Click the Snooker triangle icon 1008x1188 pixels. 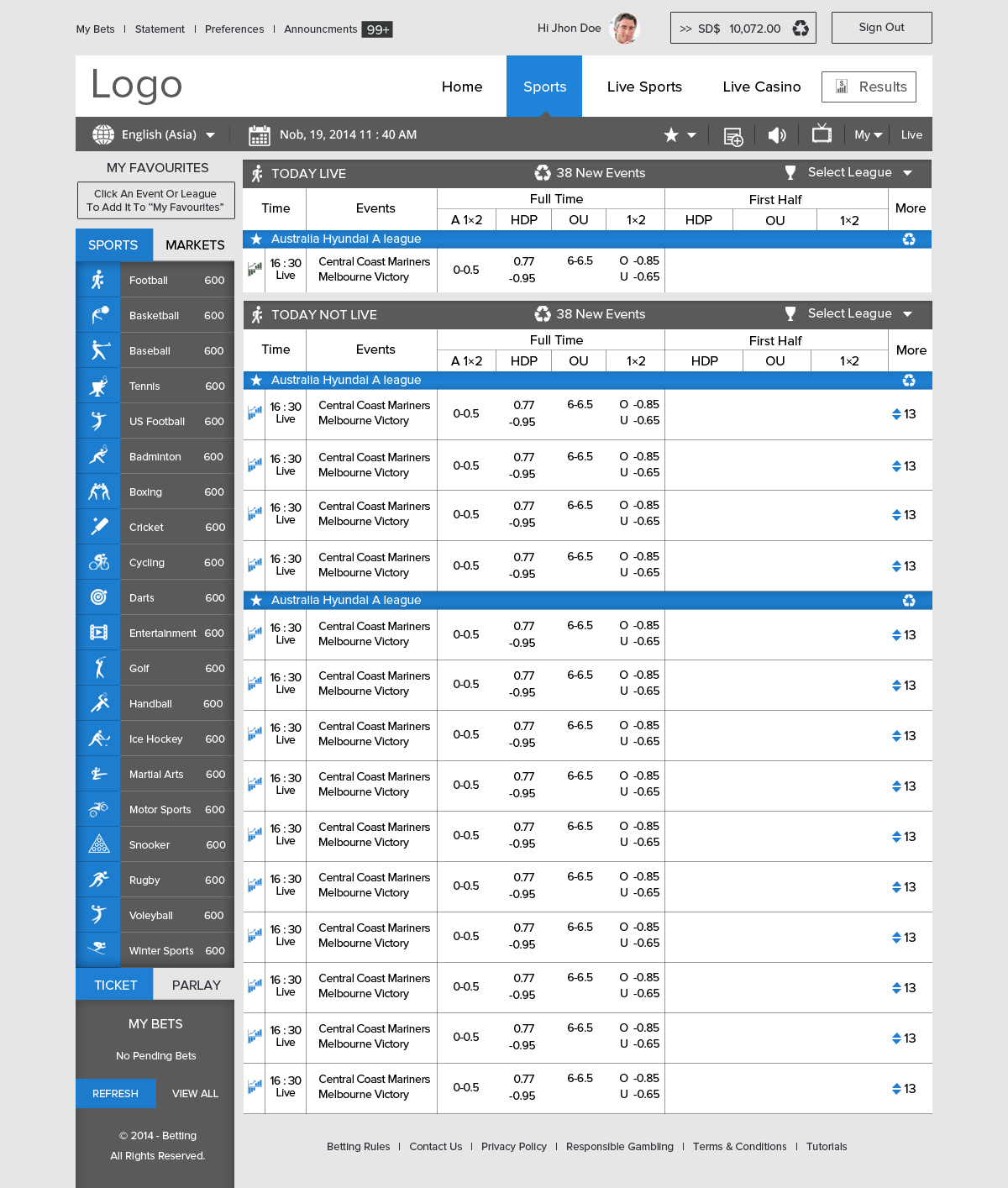(x=99, y=844)
